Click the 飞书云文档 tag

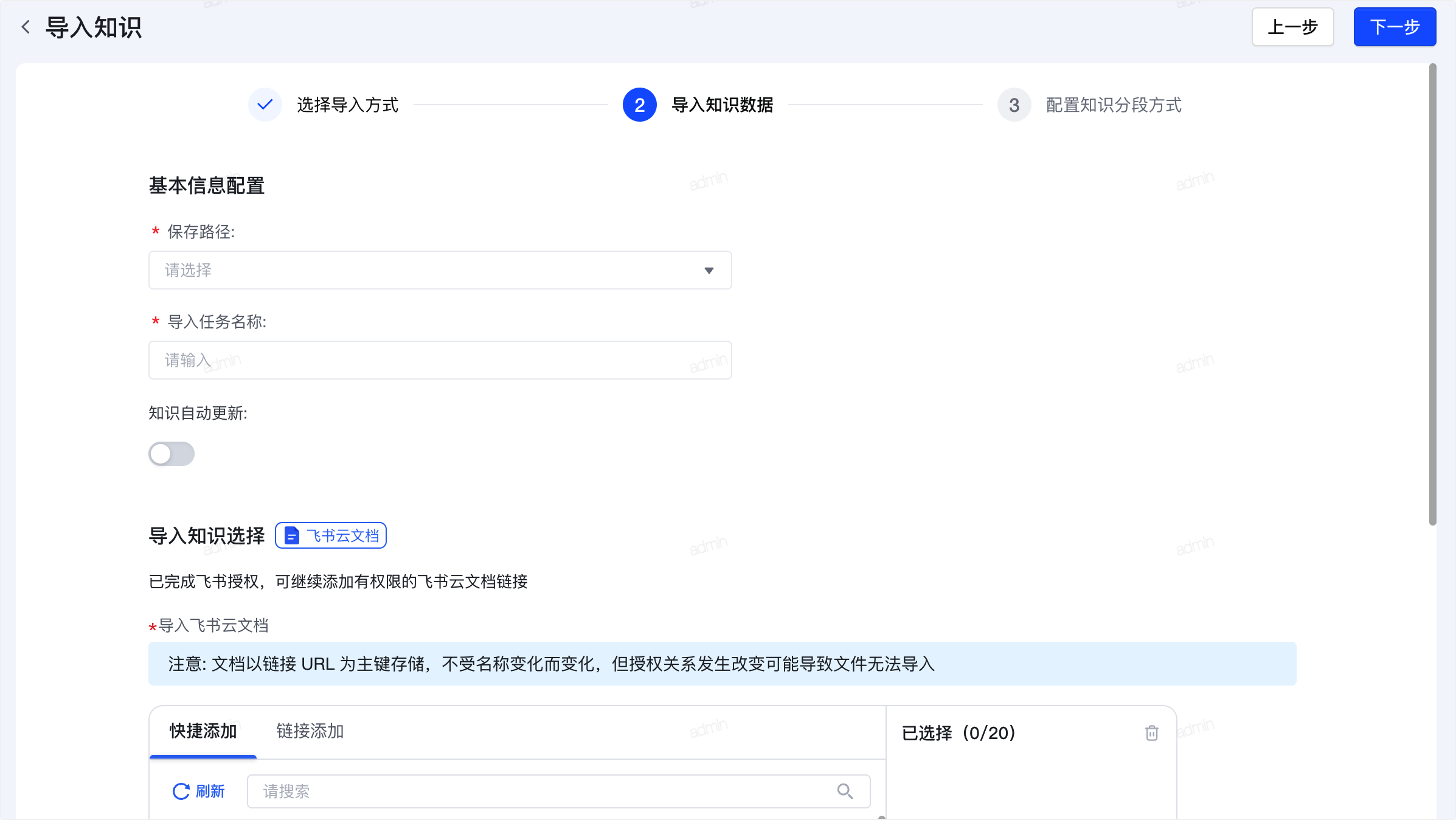[x=331, y=535]
